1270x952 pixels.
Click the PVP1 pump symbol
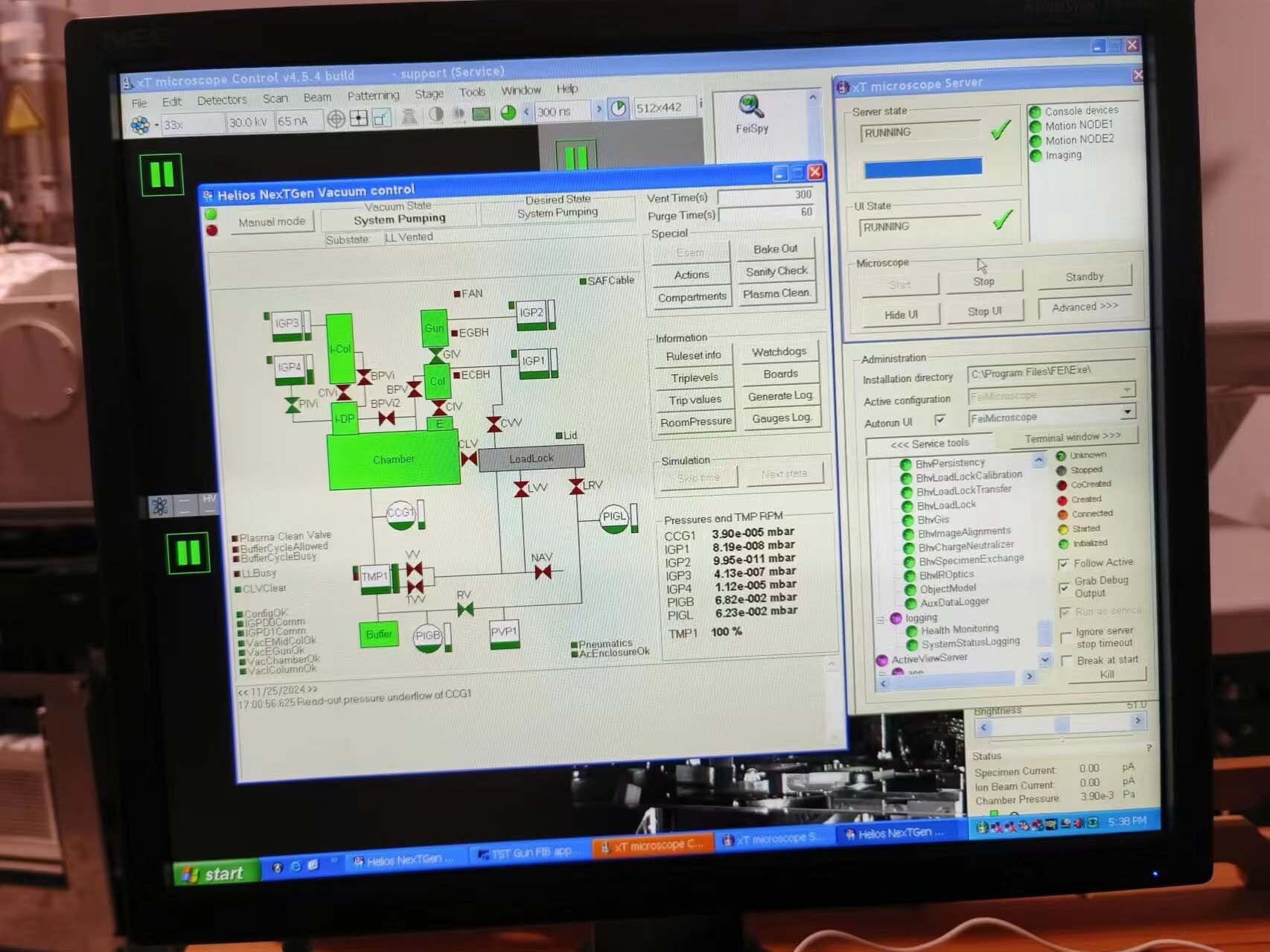pos(504,633)
